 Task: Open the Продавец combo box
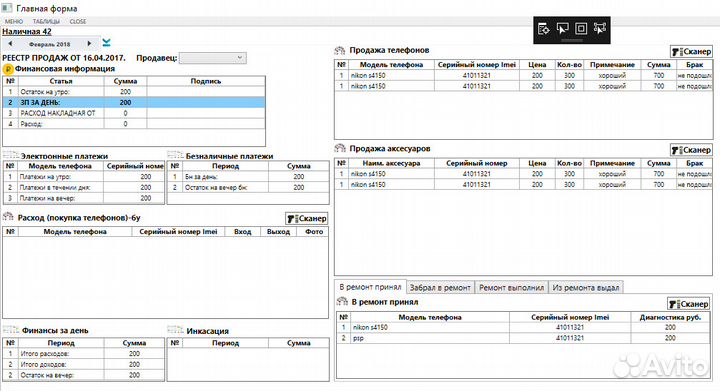213,58
